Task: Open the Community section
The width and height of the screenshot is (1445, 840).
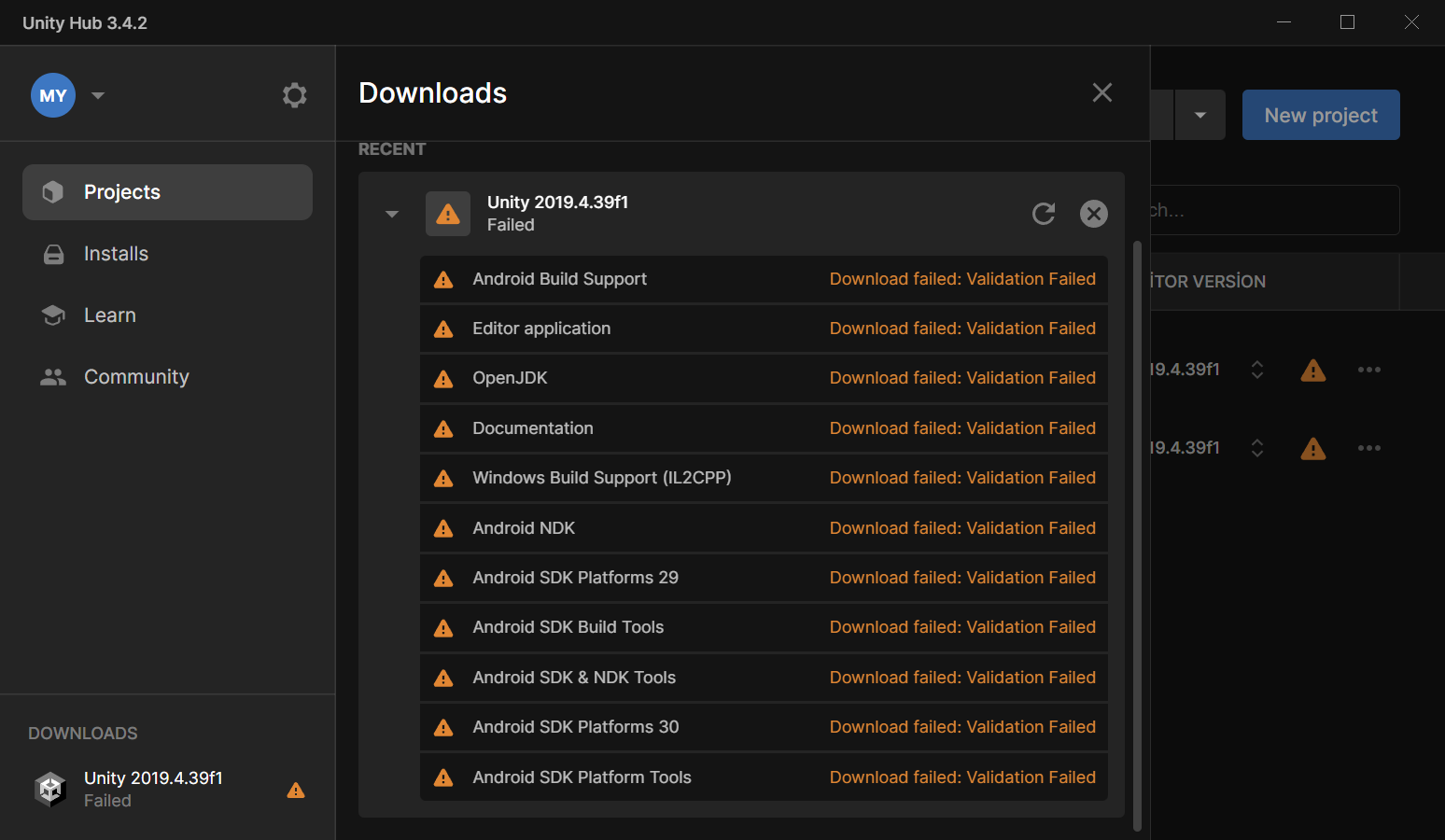Action: (136, 377)
